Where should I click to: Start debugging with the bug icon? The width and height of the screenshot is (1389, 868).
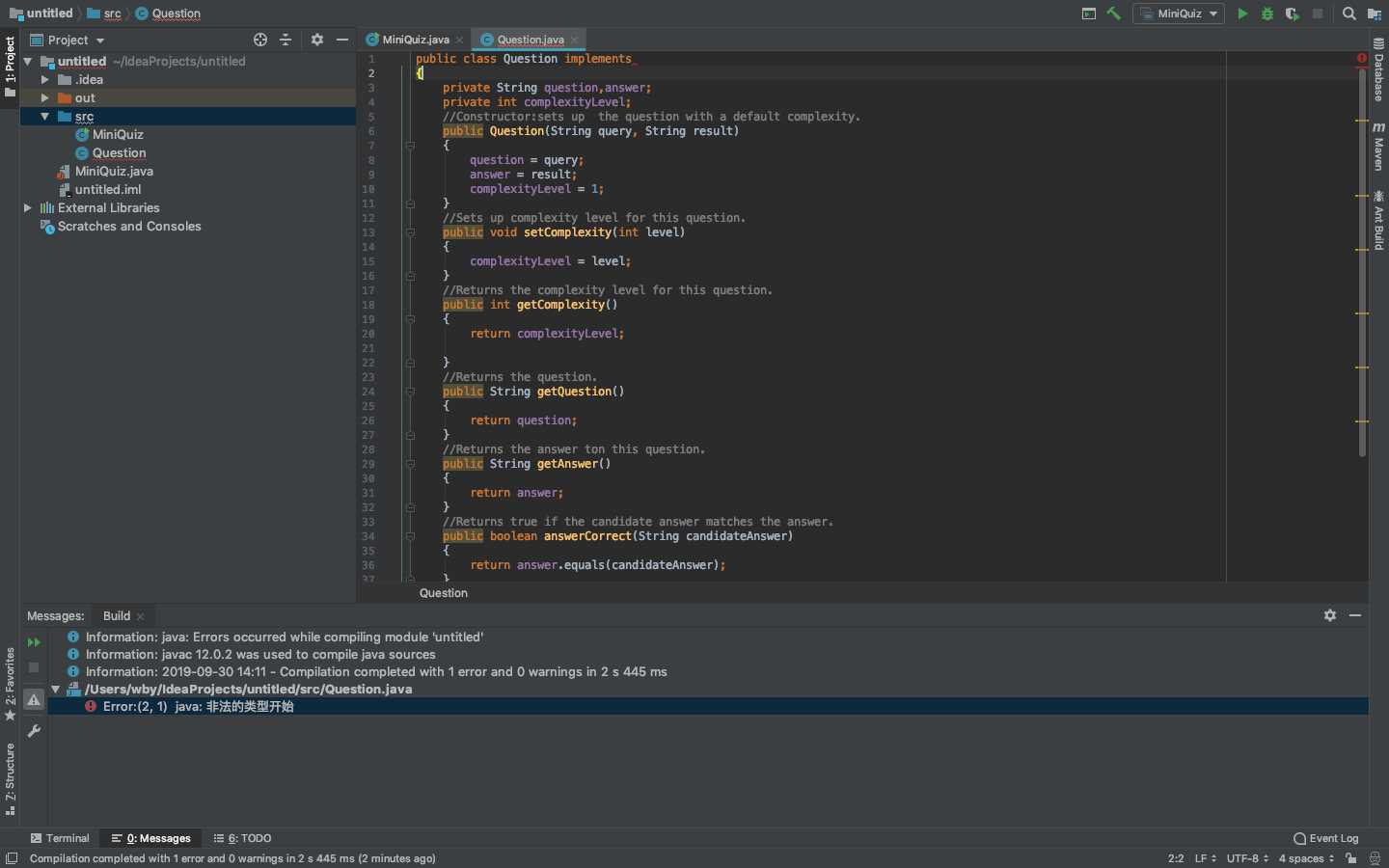1267,14
